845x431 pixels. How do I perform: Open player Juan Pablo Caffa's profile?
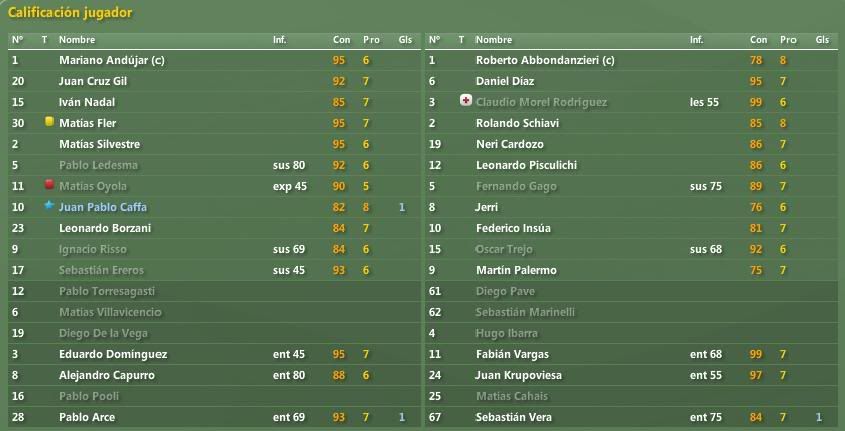tap(102, 207)
